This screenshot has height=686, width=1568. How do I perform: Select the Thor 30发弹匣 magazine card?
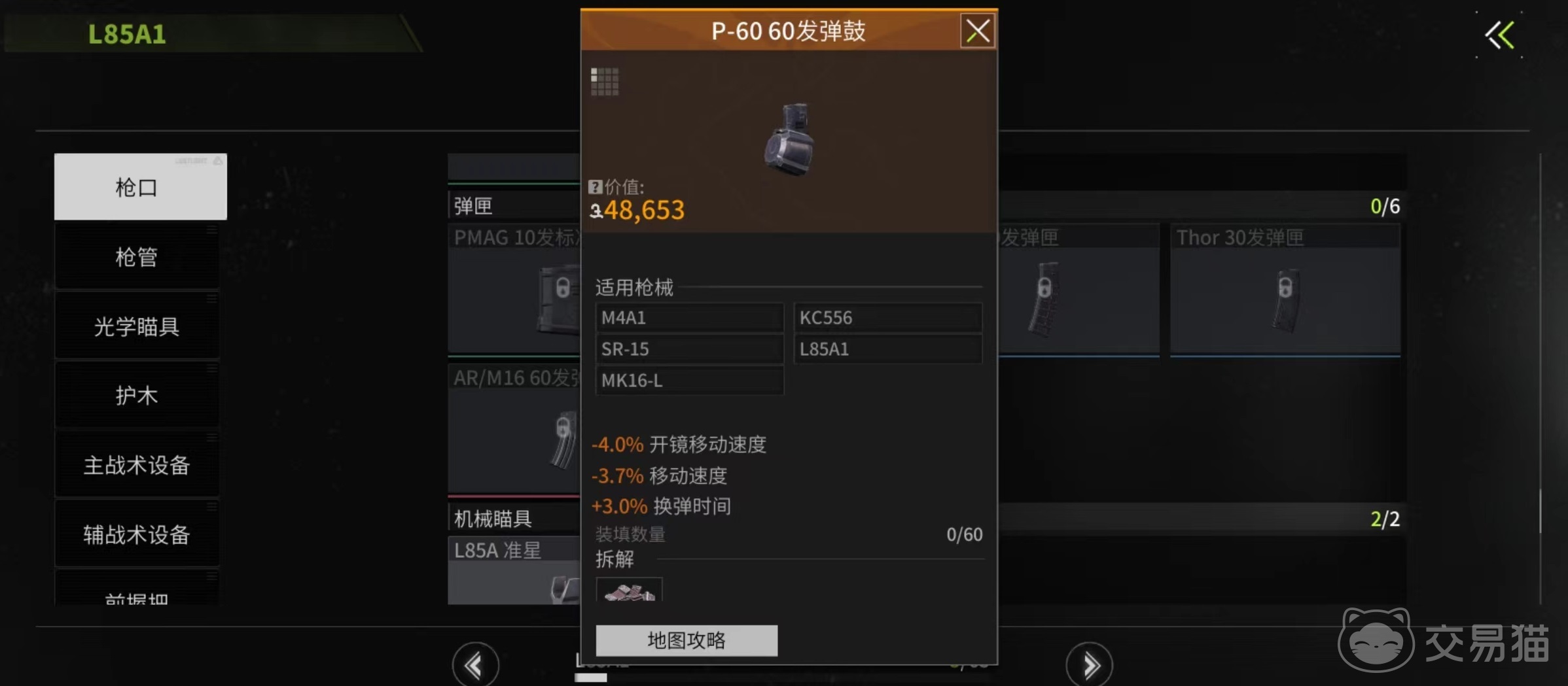1285,290
